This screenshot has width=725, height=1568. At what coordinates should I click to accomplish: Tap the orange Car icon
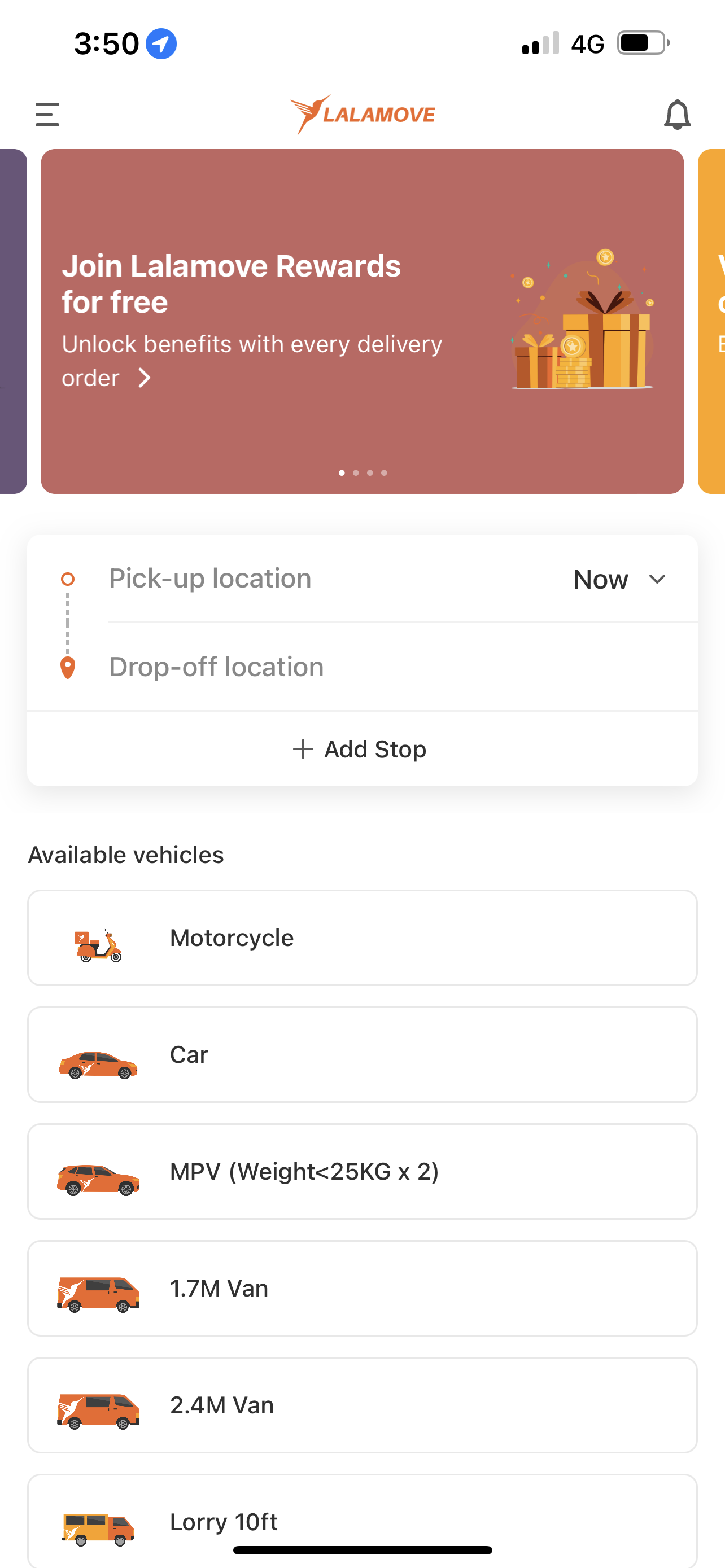pos(98,1065)
